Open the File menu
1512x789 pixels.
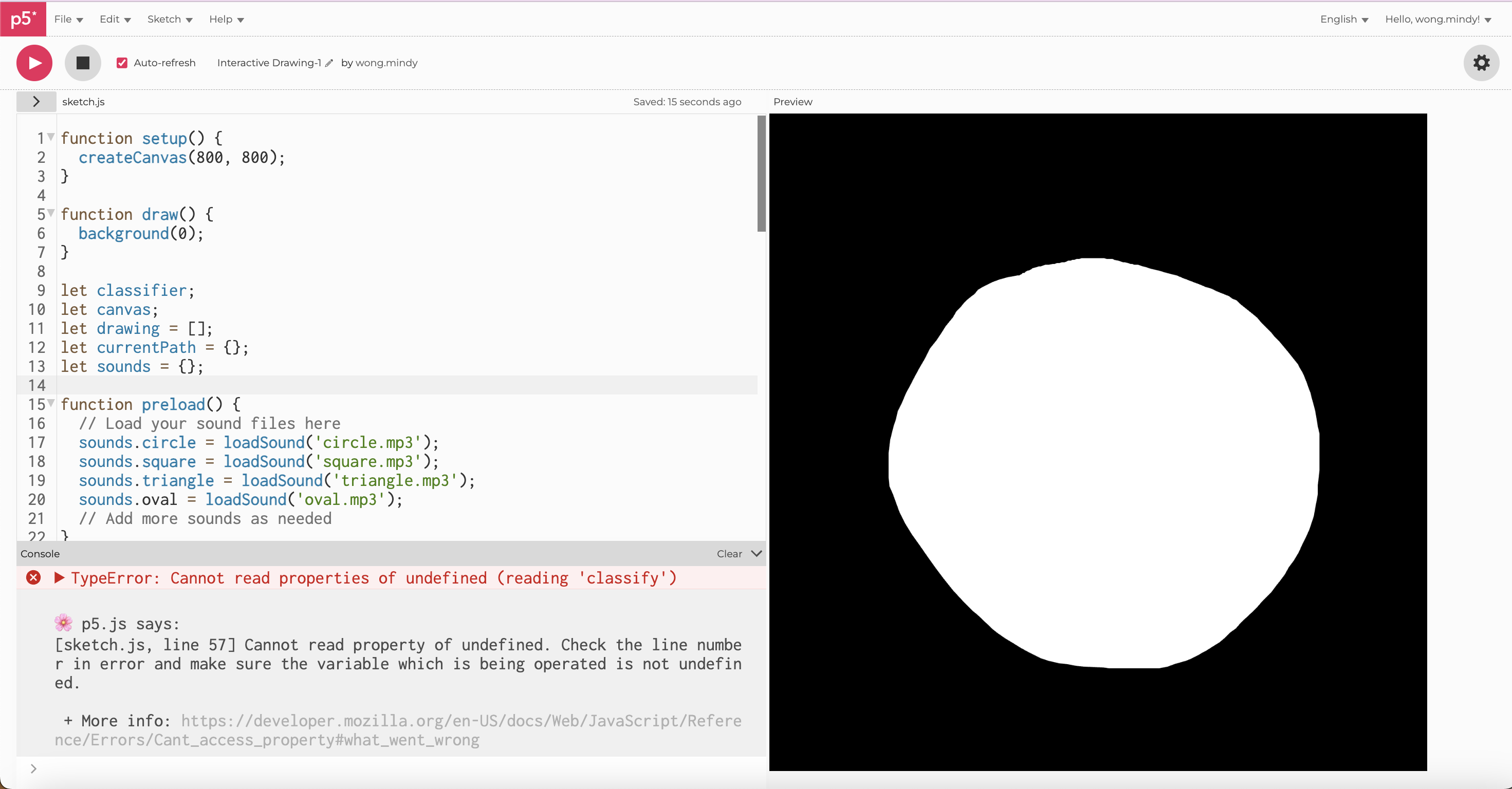(68, 20)
